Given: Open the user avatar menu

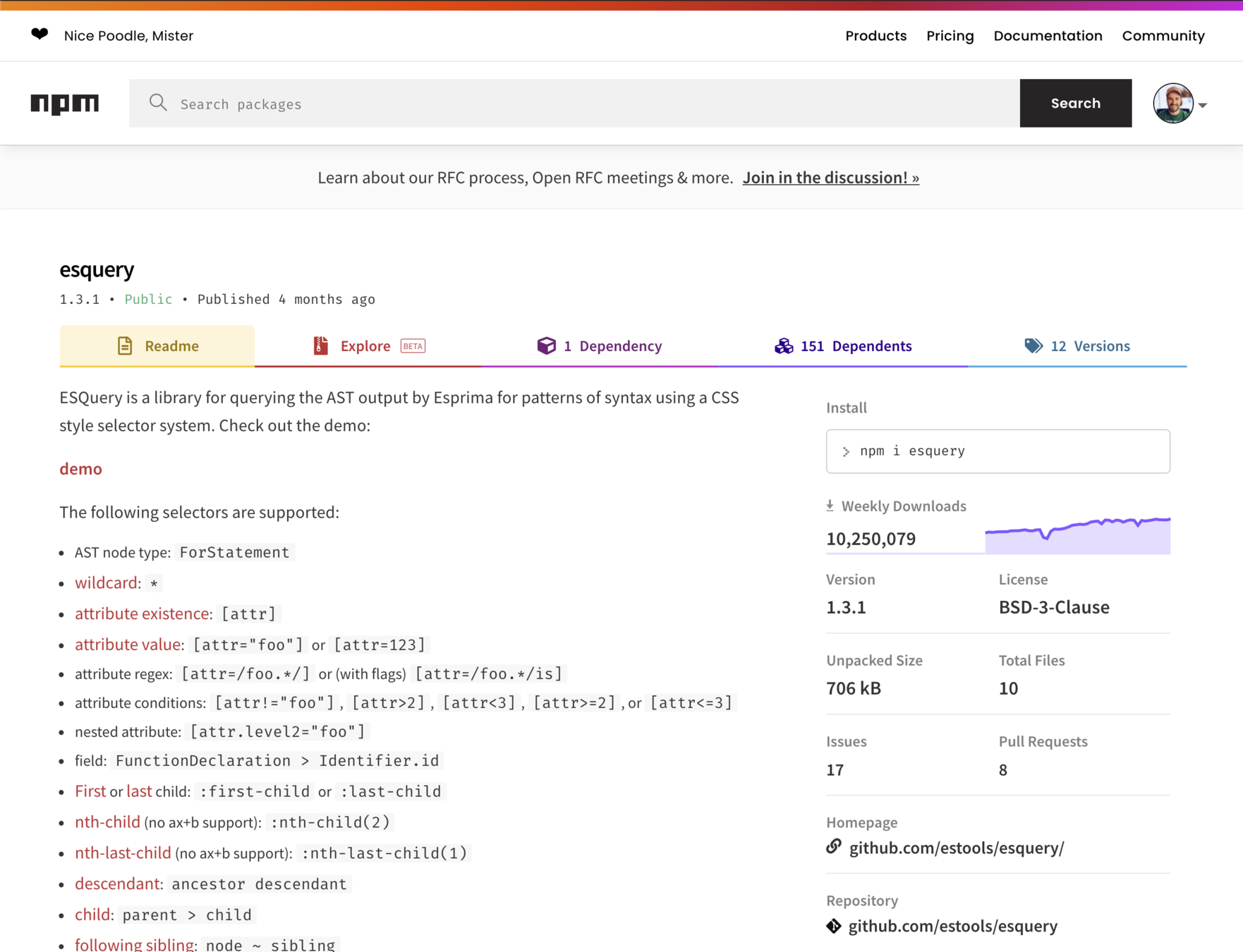Looking at the screenshot, I should tap(1172, 104).
